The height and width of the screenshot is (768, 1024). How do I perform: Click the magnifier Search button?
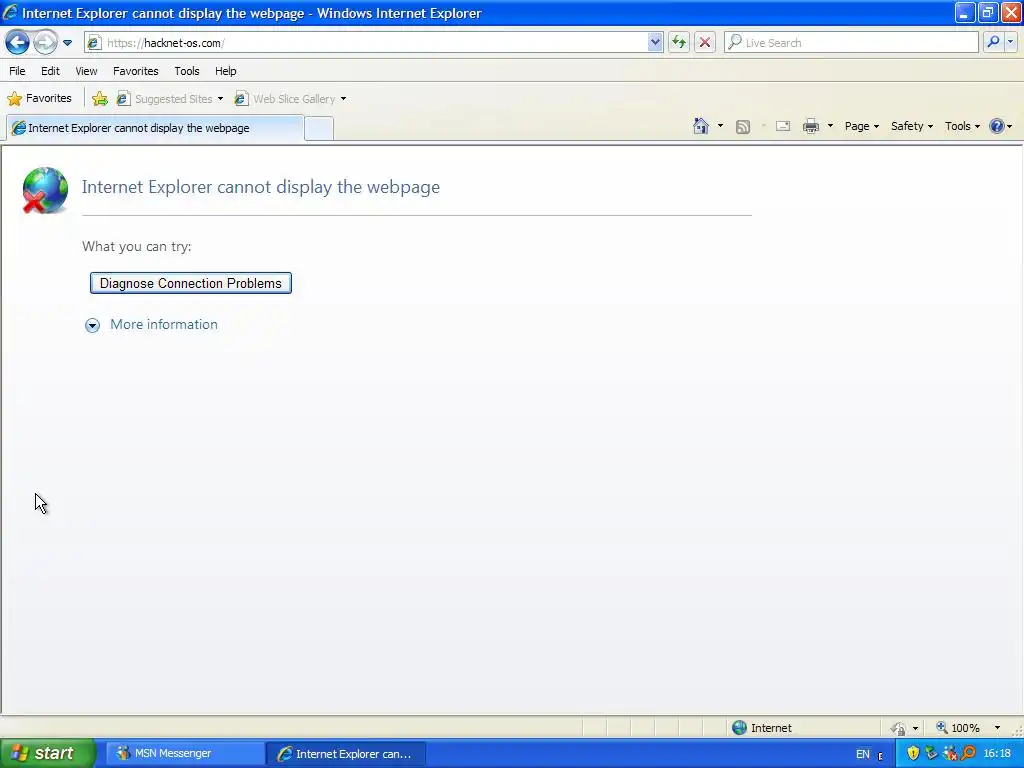click(x=993, y=42)
